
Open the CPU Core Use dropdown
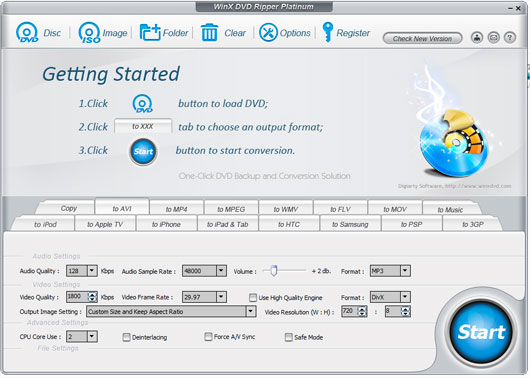tap(92, 336)
